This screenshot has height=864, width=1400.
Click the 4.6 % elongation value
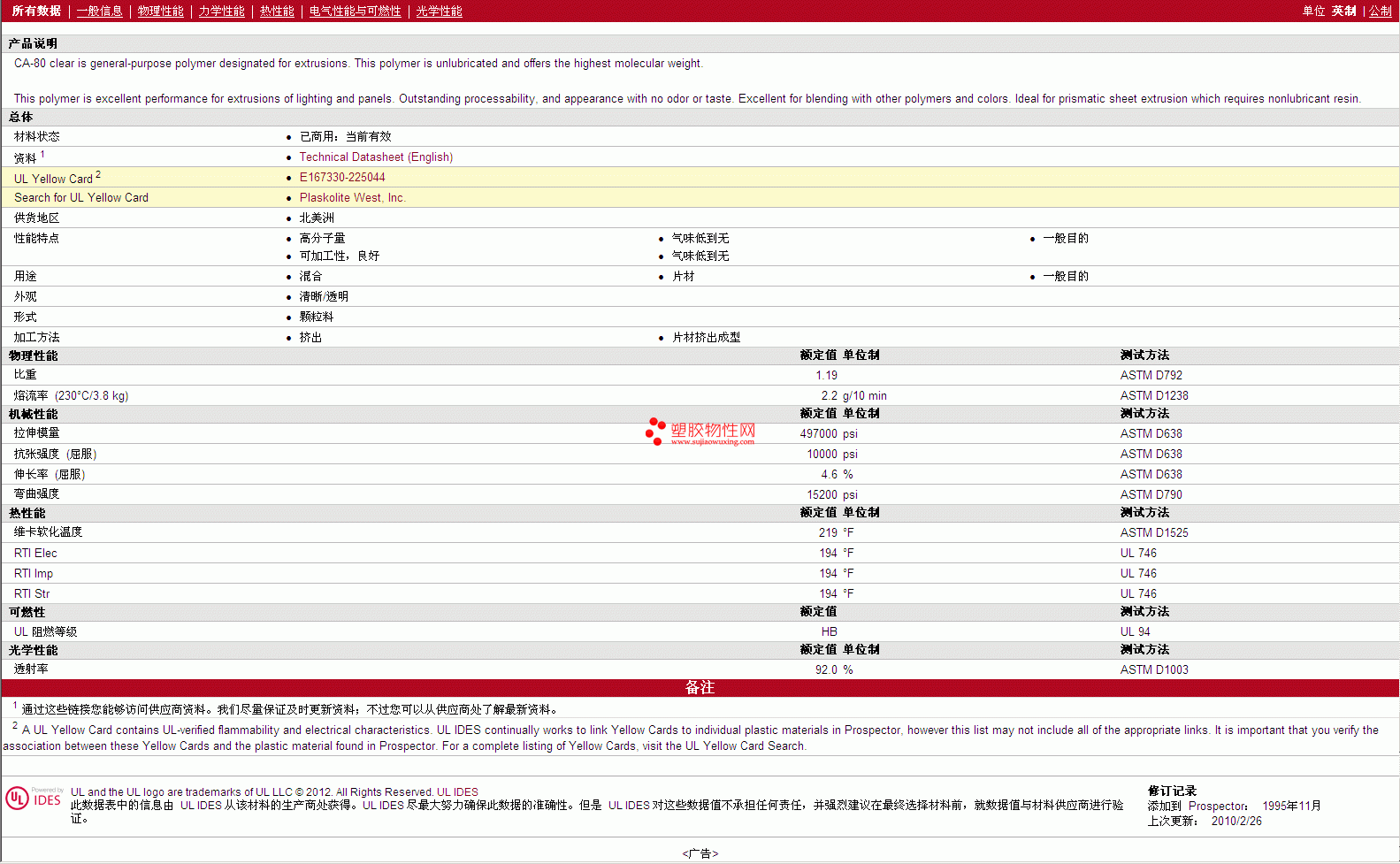click(837, 474)
